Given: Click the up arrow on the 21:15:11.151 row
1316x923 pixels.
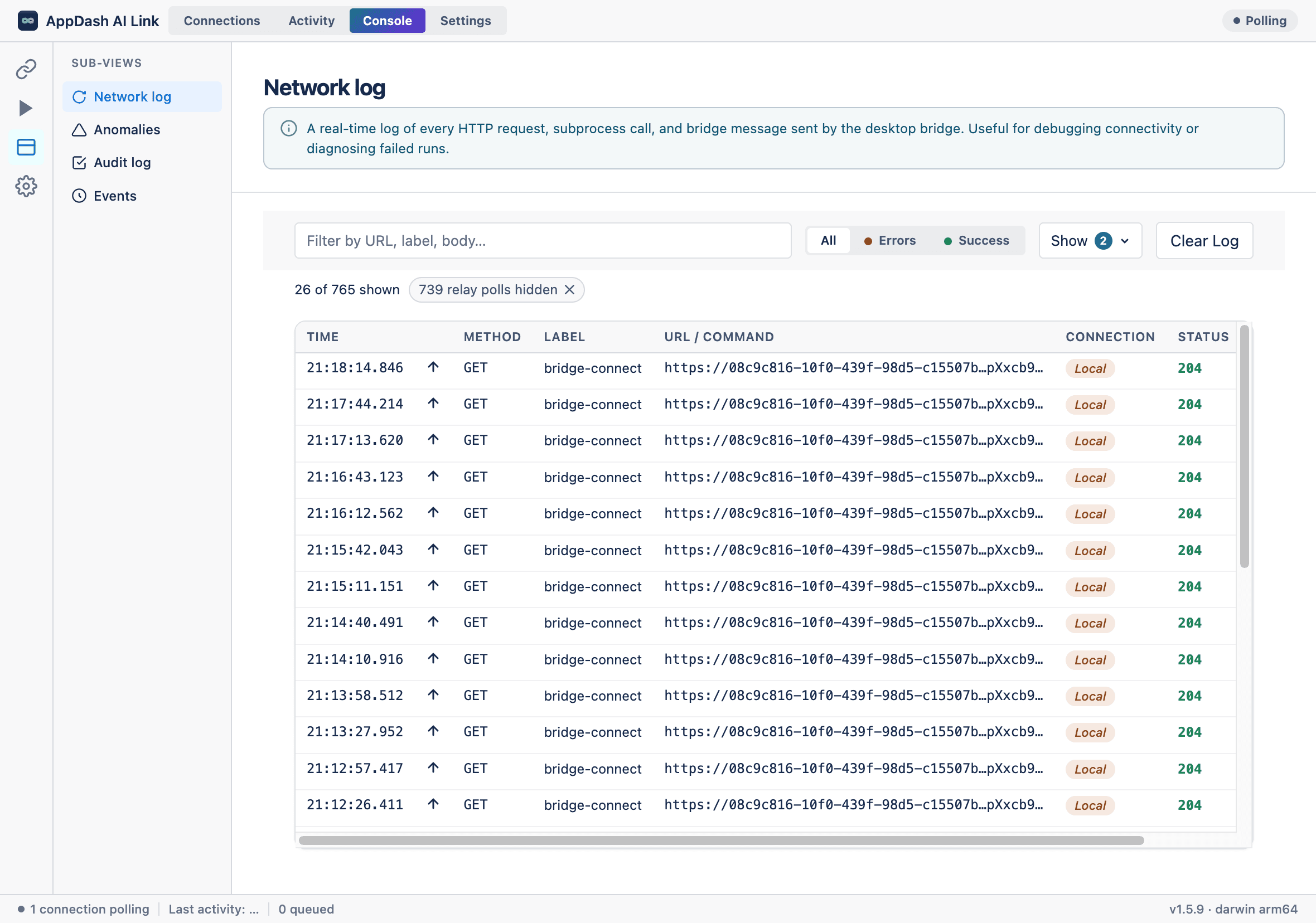Looking at the screenshot, I should pyautogui.click(x=433, y=586).
